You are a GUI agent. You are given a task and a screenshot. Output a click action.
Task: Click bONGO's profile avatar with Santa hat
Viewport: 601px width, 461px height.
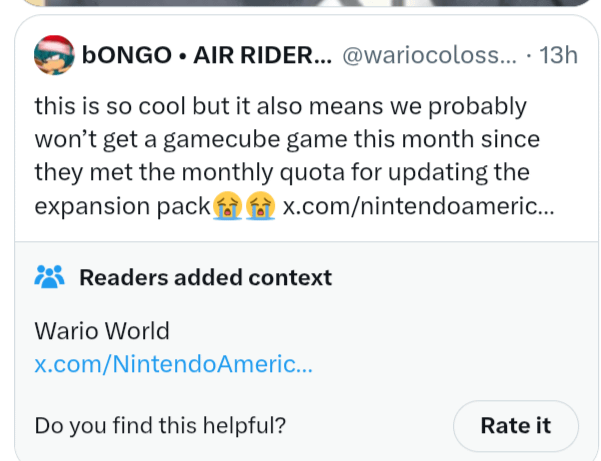[53, 56]
